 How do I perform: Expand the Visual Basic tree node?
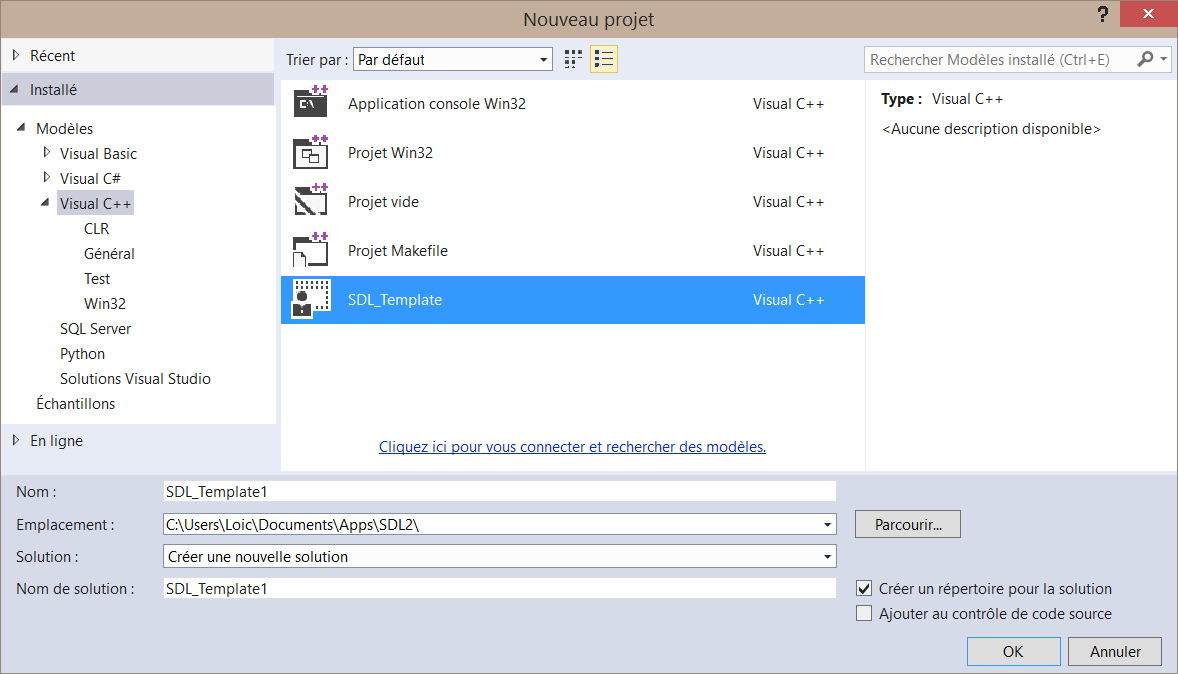point(47,153)
